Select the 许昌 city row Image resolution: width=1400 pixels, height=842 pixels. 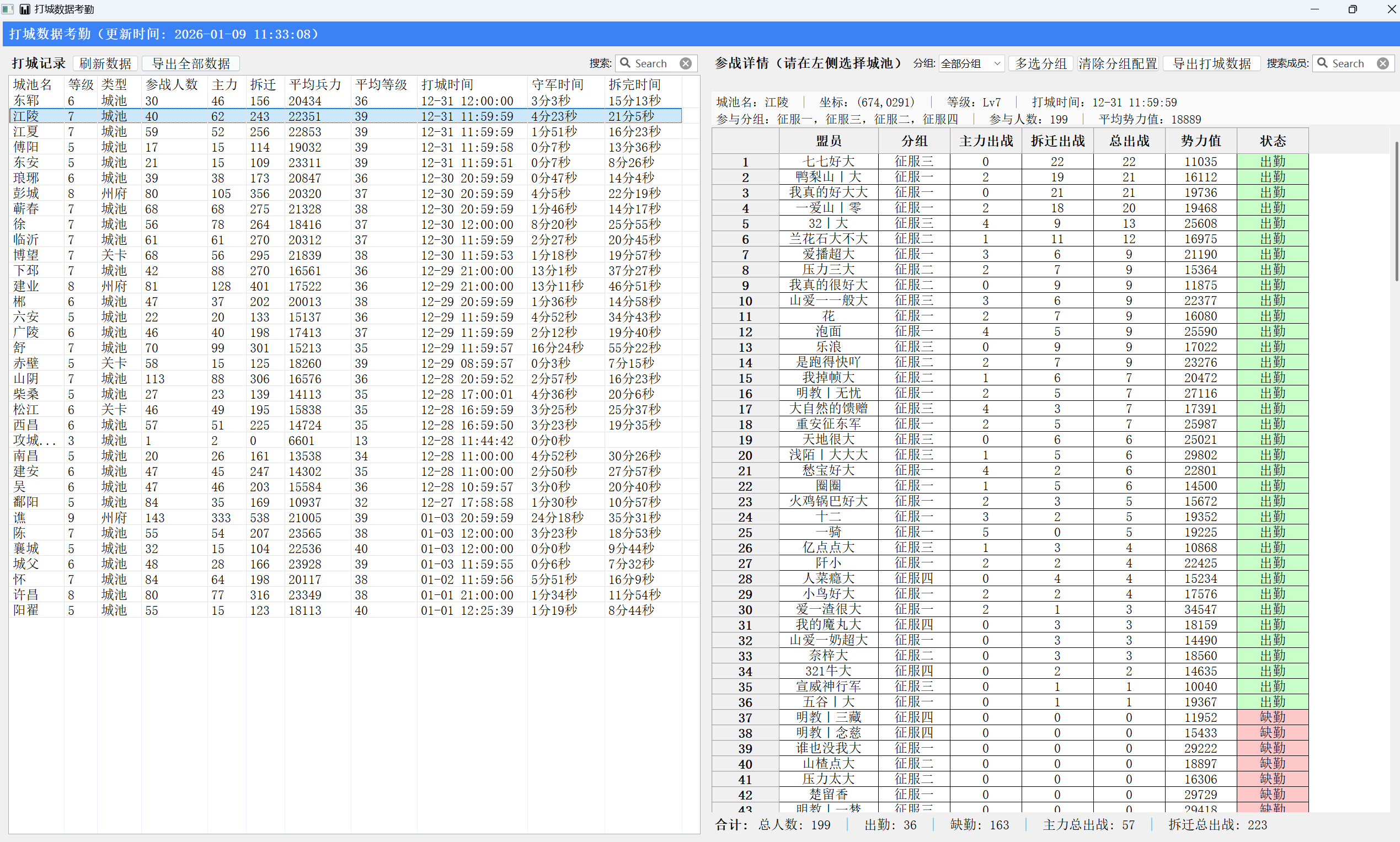coord(346,594)
